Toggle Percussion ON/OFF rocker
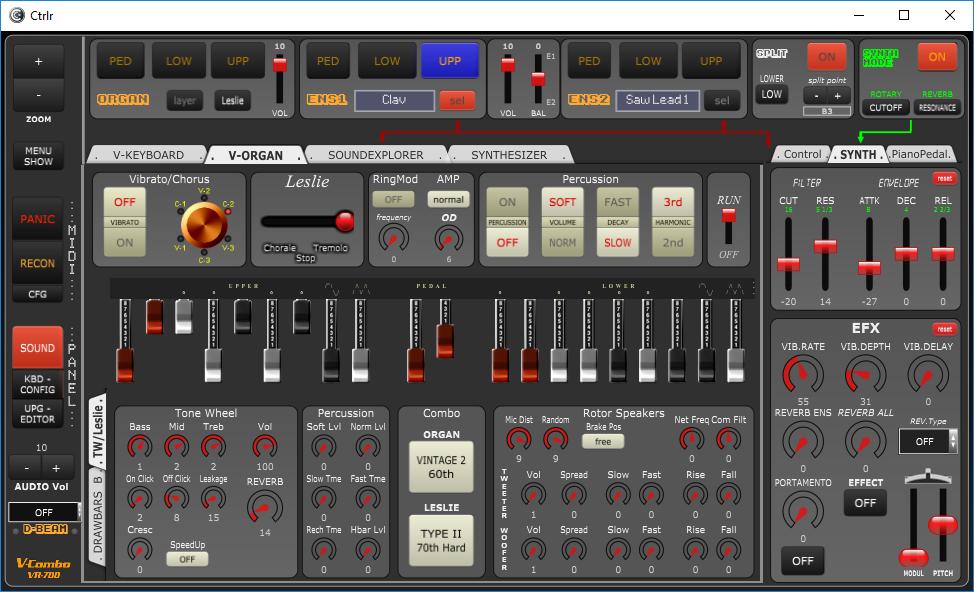 (507, 222)
